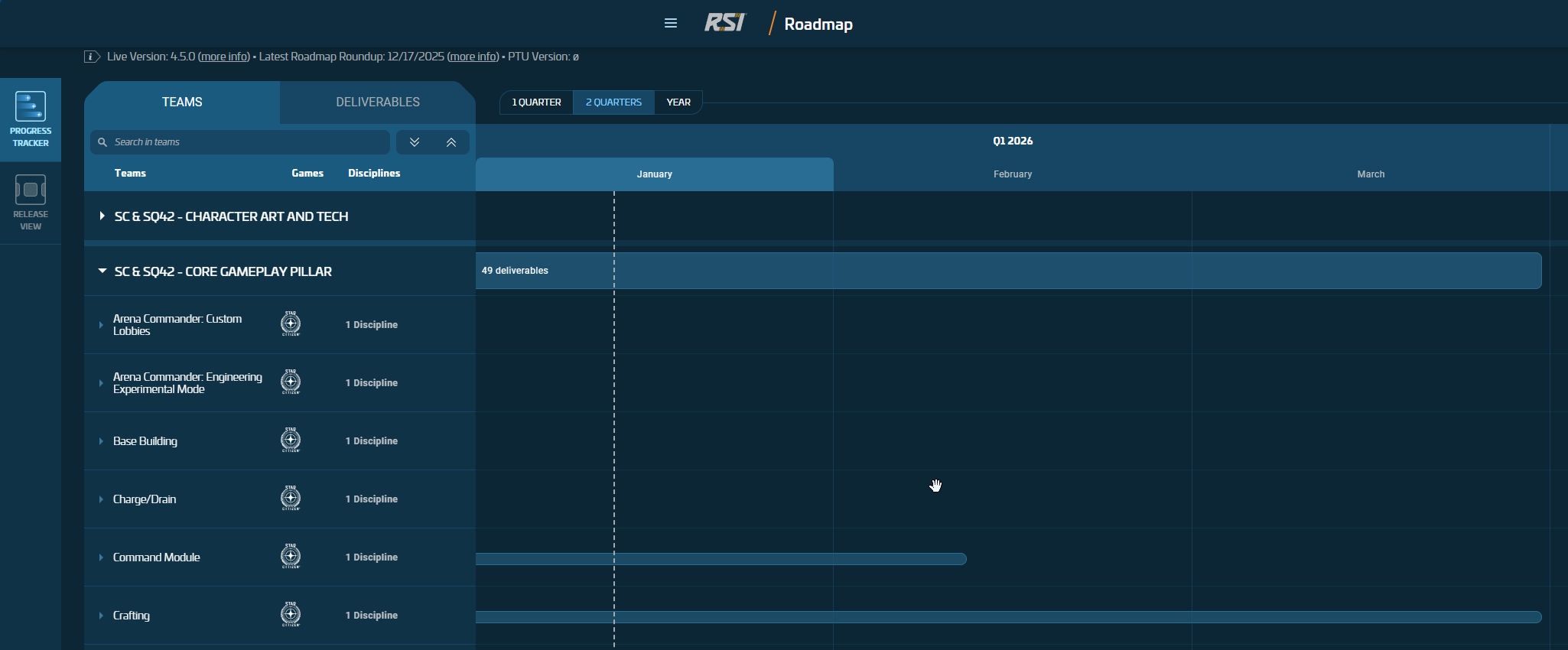1568x650 pixels.
Task: Collapse SC & SQ42 Core Gameplay Pillar group
Action: 102,271
